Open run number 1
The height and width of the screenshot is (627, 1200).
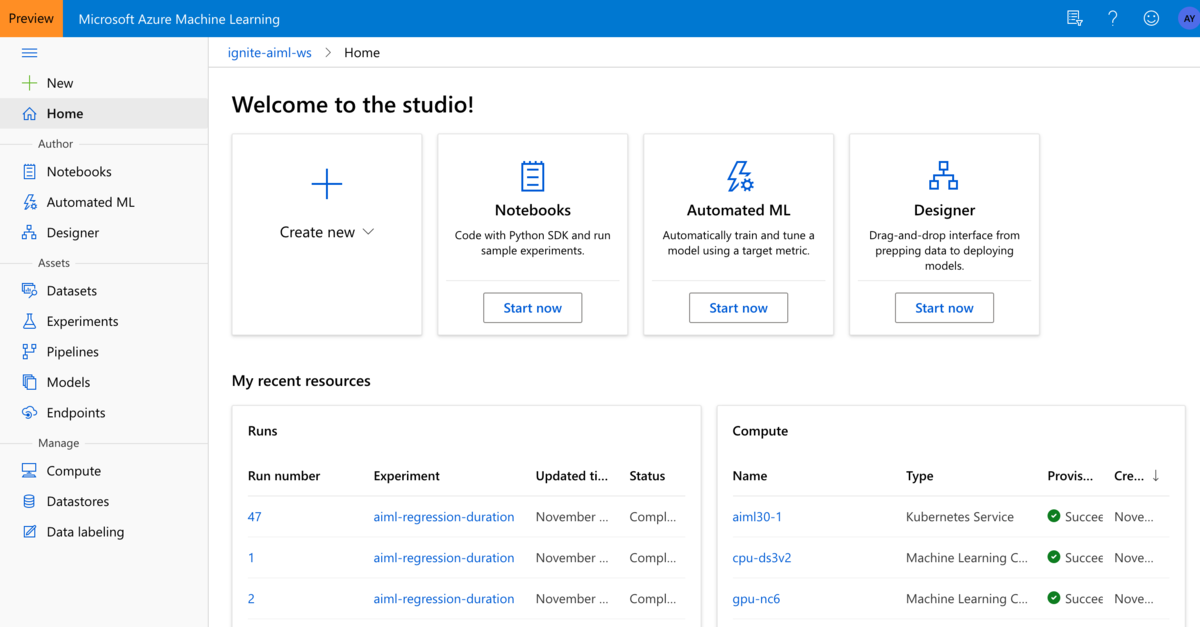point(251,558)
